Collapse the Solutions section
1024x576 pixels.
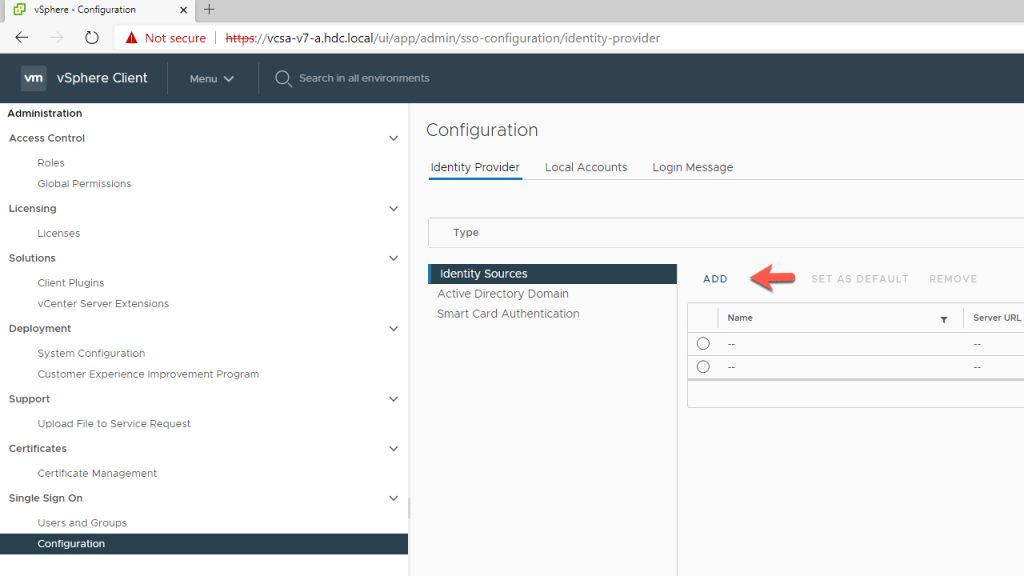pos(393,259)
